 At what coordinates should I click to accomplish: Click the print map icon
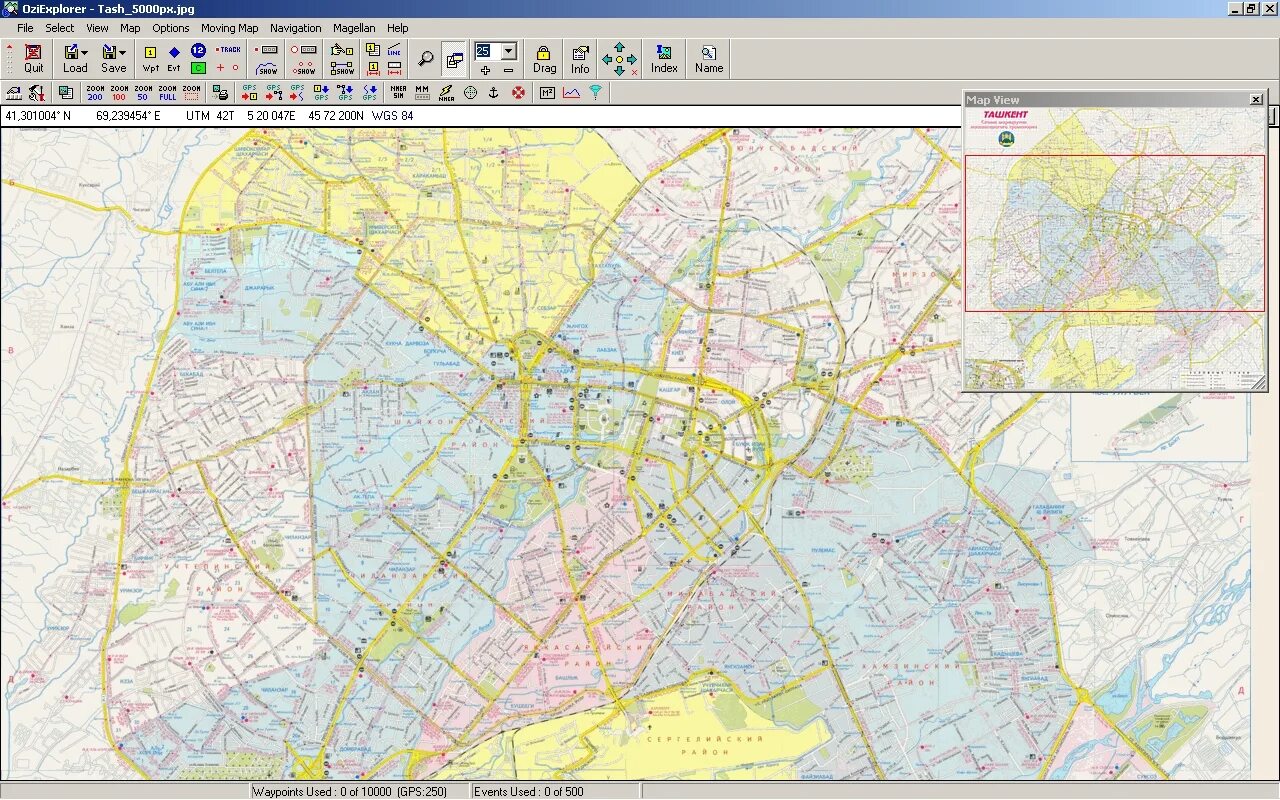(222, 93)
